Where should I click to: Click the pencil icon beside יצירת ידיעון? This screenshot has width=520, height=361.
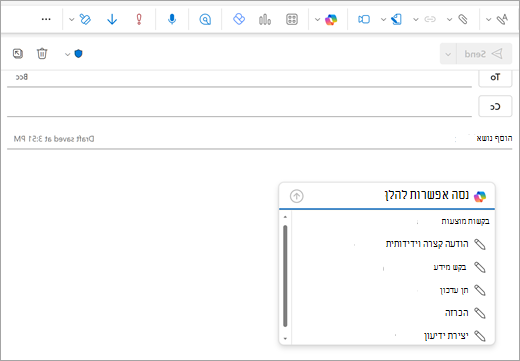pyautogui.click(x=480, y=336)
